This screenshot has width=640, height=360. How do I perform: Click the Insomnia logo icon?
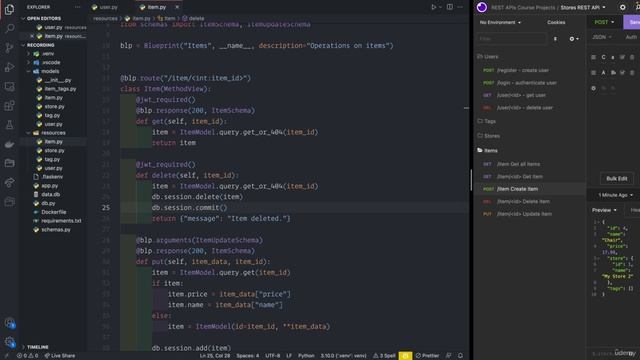click(x=482, y=7)
